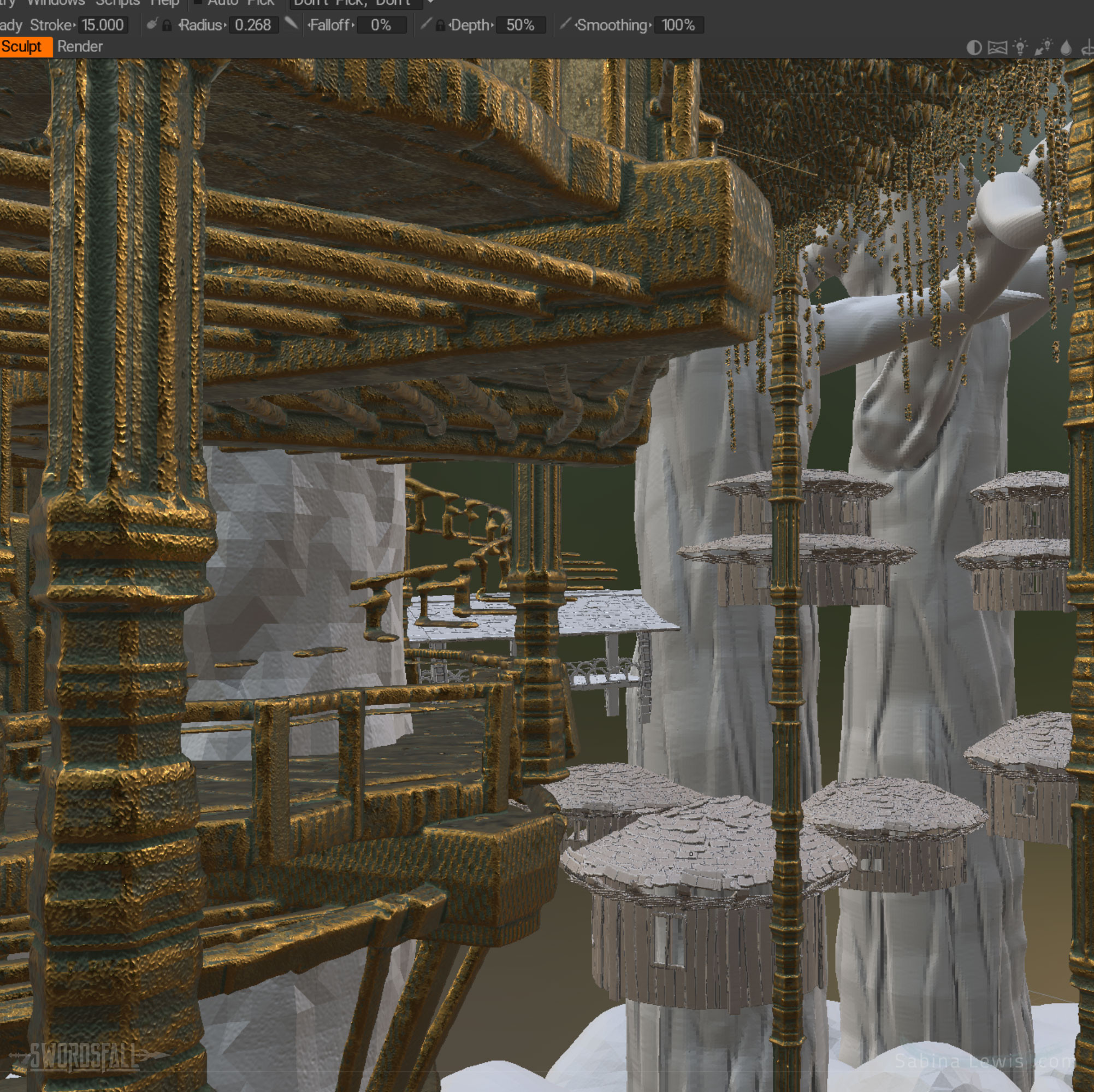The height and width of the screenshot is (1092, 1094).
Task: Click the half-circle shader contrast icon
Action: pos(973,48)
